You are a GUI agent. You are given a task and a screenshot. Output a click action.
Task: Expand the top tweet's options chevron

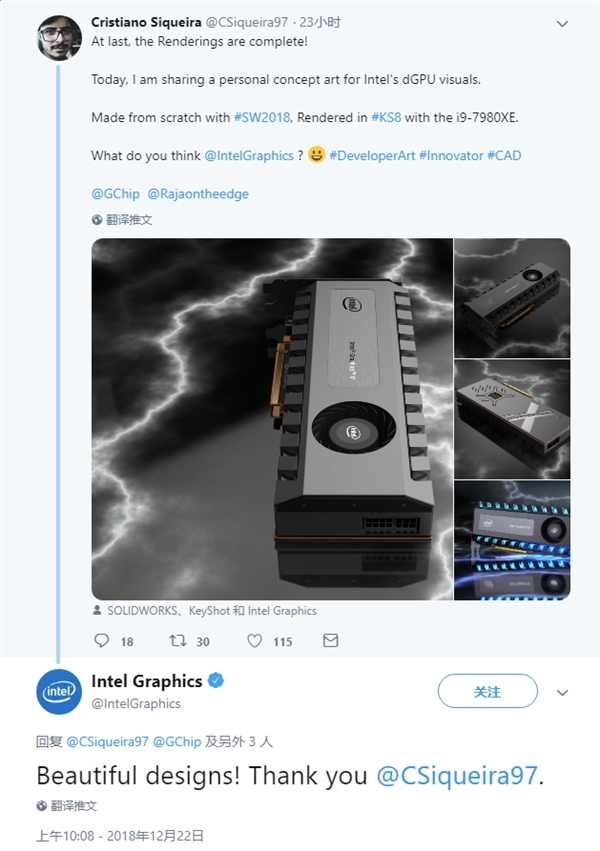pos(564,21)
